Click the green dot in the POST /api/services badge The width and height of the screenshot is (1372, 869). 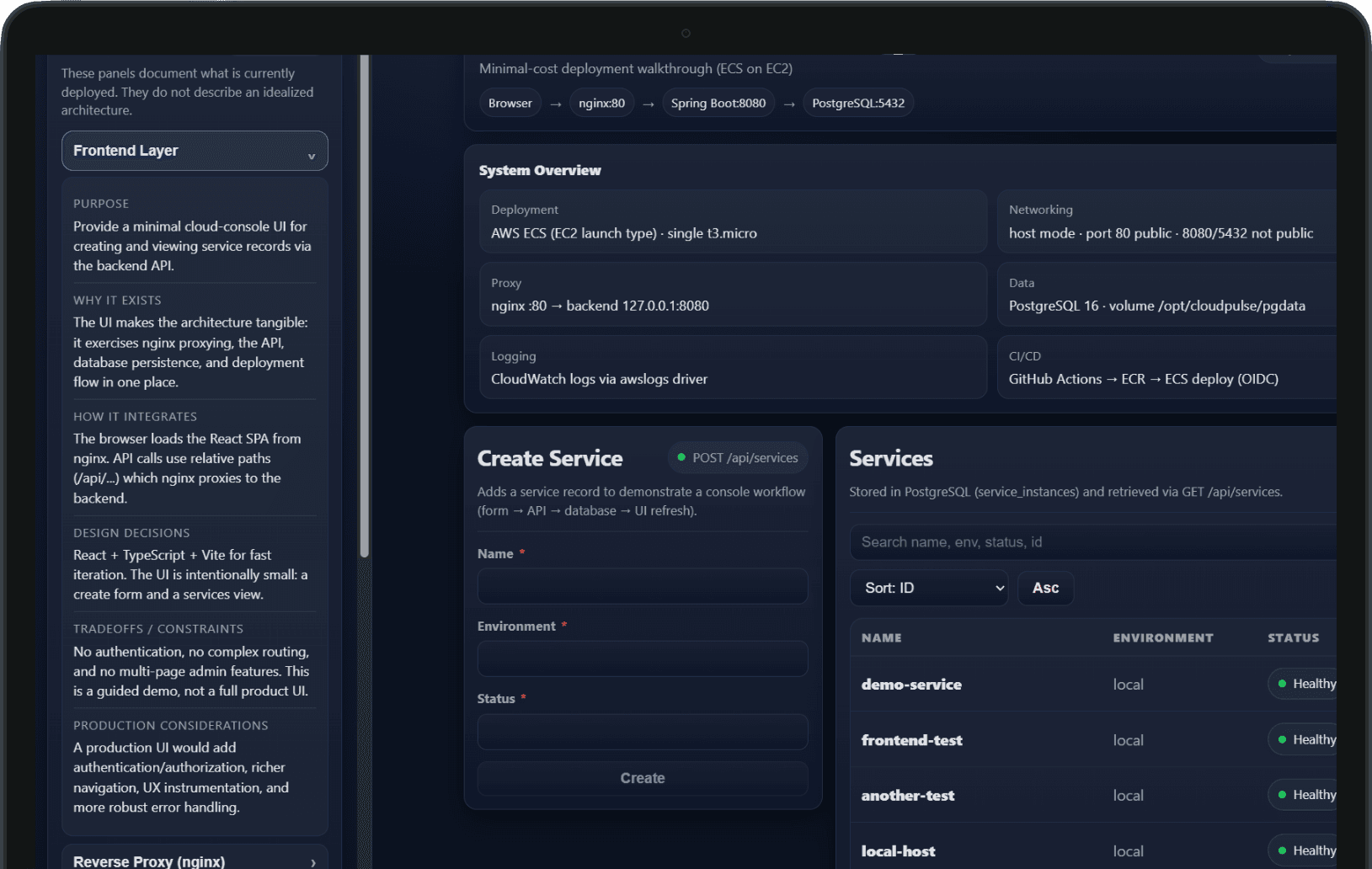pos(681,457)
